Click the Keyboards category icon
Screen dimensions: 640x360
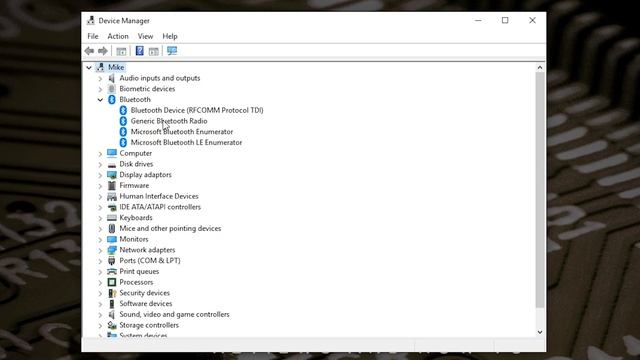(x=112, y=218)
